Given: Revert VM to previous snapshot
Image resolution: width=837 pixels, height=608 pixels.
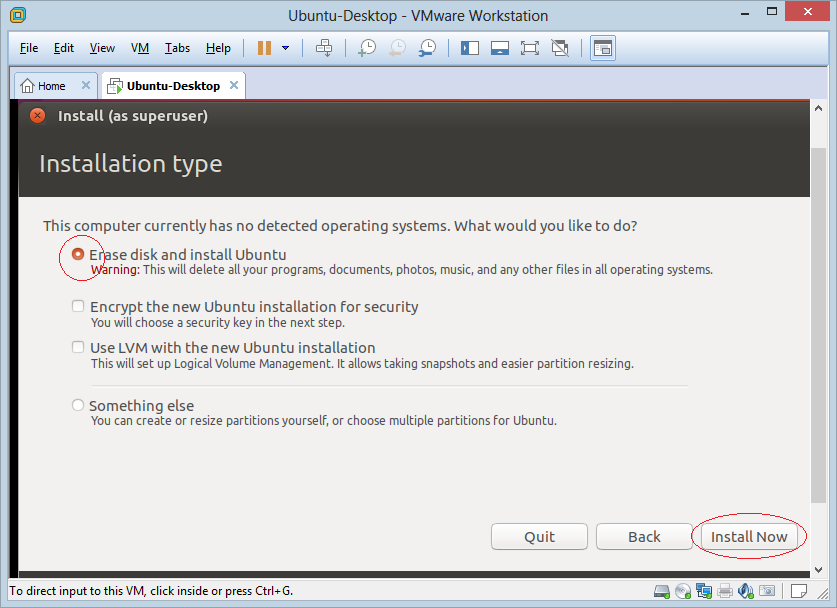Looking at the screenshot, I should click(397, 48).
